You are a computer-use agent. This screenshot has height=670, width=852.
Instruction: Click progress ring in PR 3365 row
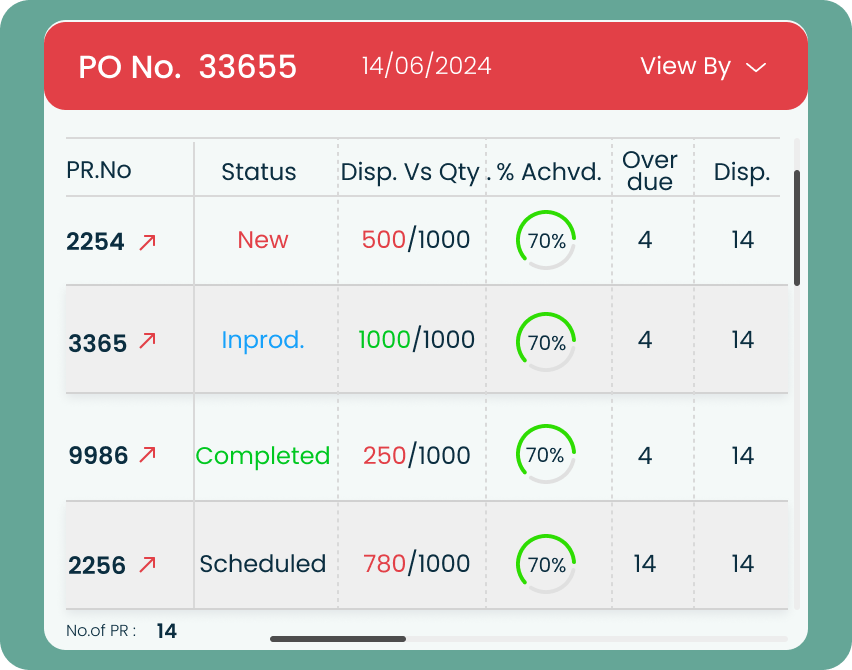tap(546, 342)
